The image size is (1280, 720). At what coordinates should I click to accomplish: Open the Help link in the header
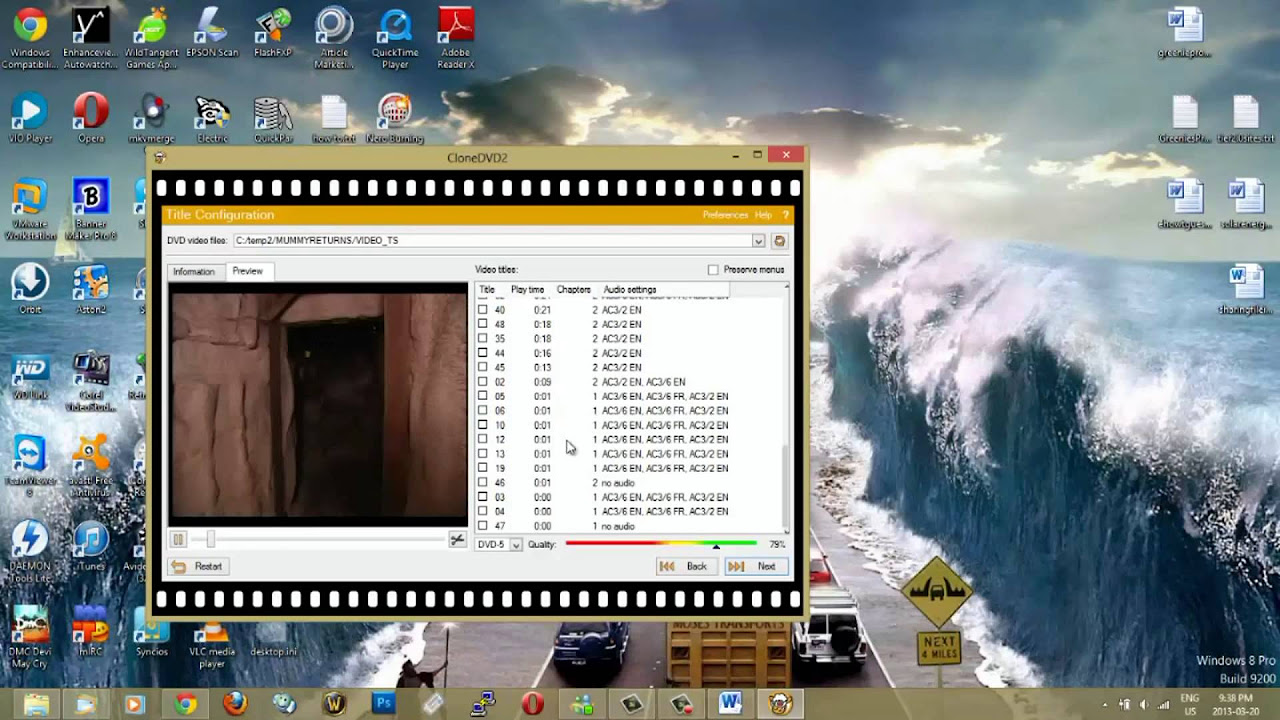pyautogui.click(x=763, y=215)
